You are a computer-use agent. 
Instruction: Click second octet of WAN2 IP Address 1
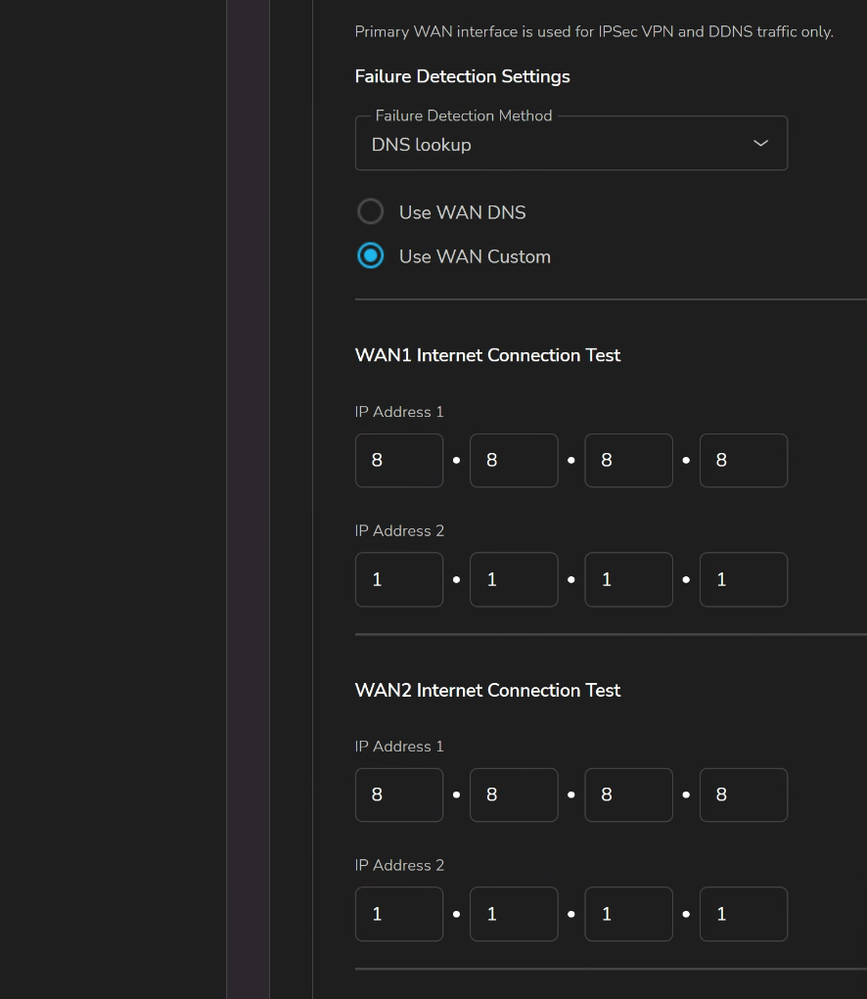tap(514, 795)
